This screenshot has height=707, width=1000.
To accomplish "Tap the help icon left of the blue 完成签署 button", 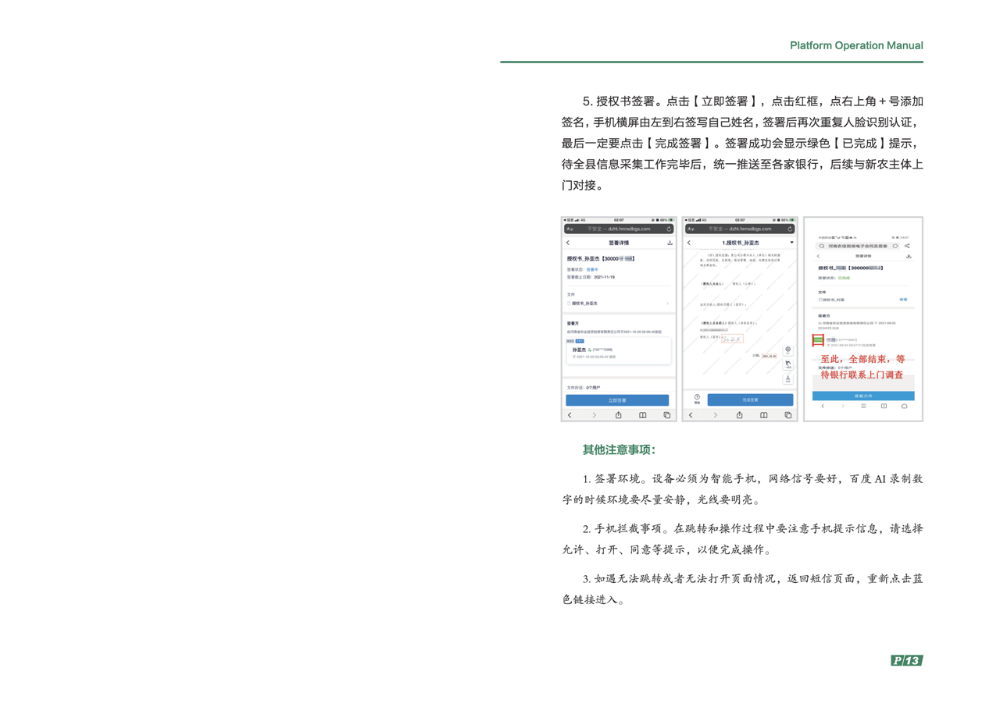I will [696, 398].
